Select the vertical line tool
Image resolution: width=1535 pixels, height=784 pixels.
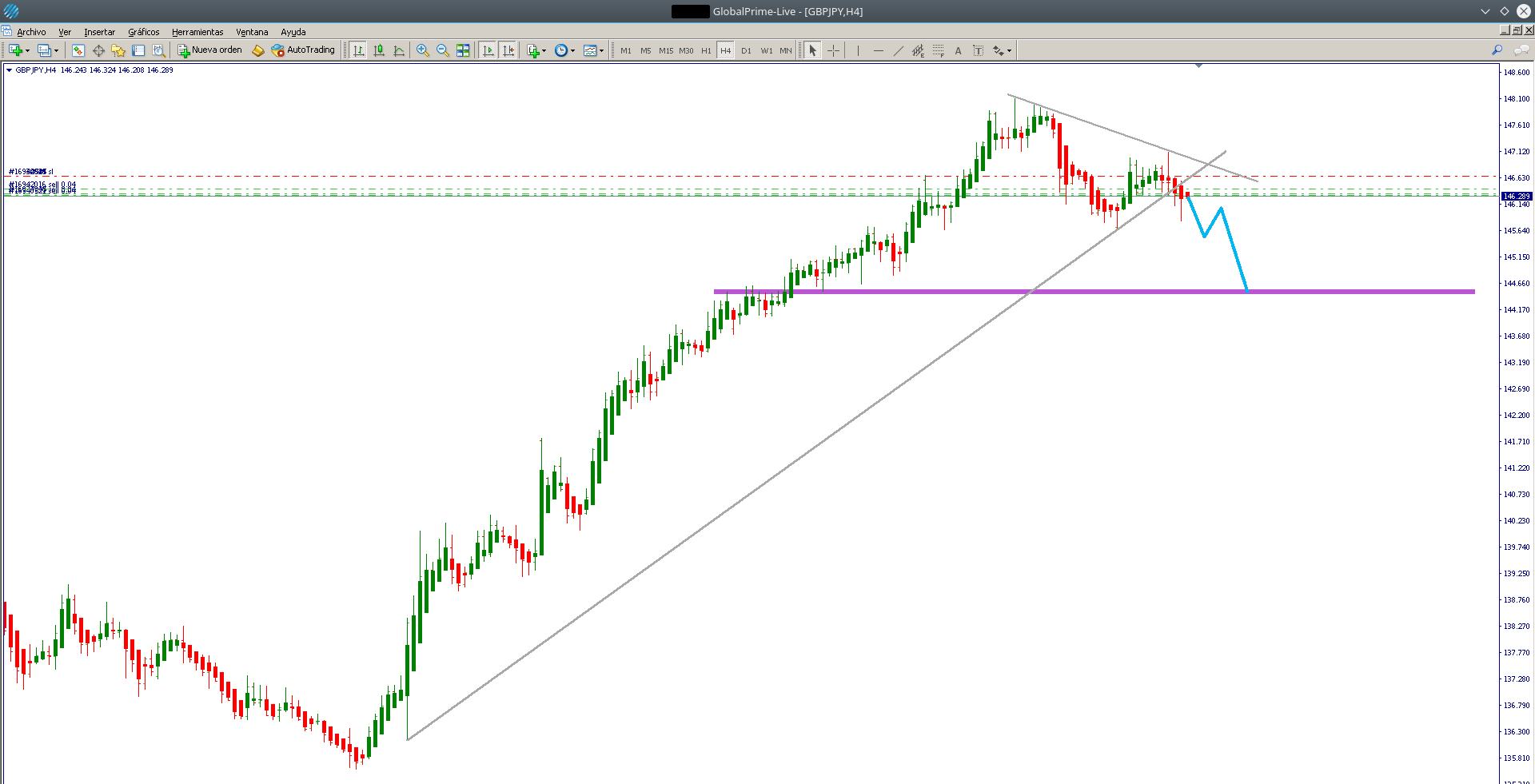pos(858,50)
